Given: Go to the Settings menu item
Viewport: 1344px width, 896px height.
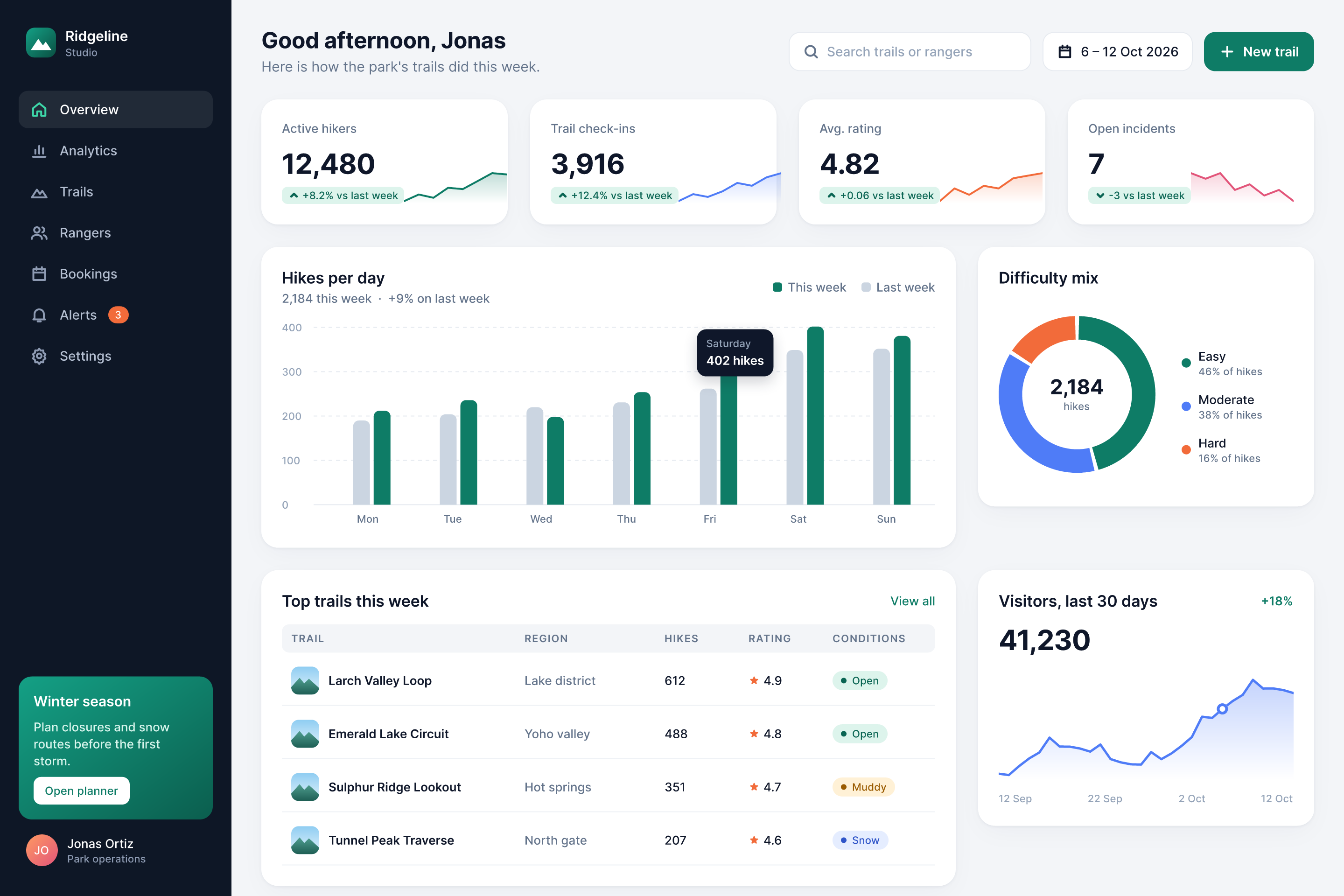Looking at the screenshot, I should 115,356.
